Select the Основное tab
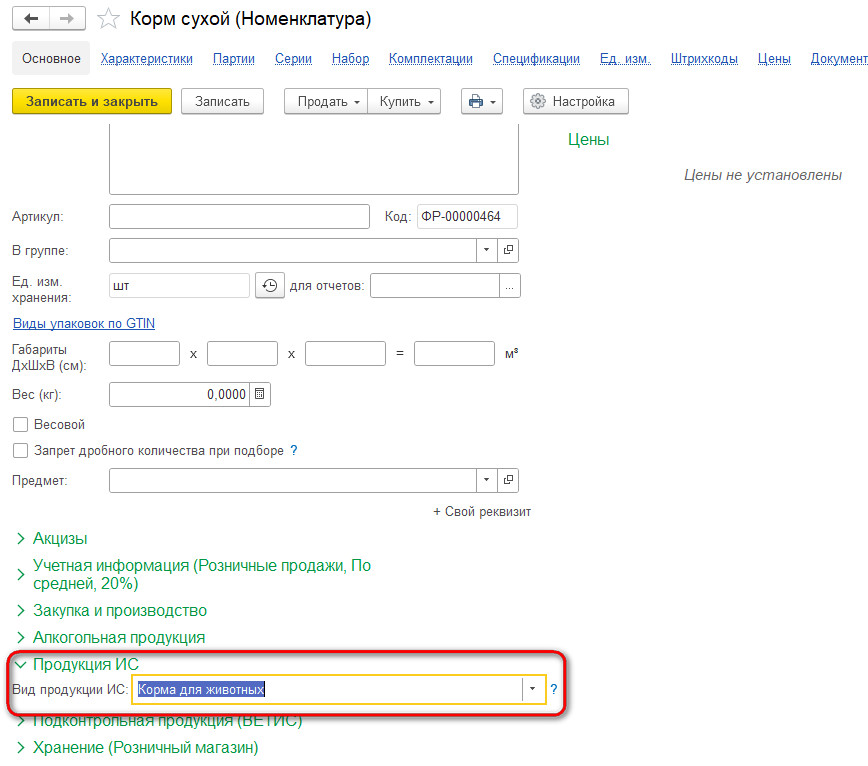This screenshot has width=868, height=766. pyautogui.click(x=51, y=59)
